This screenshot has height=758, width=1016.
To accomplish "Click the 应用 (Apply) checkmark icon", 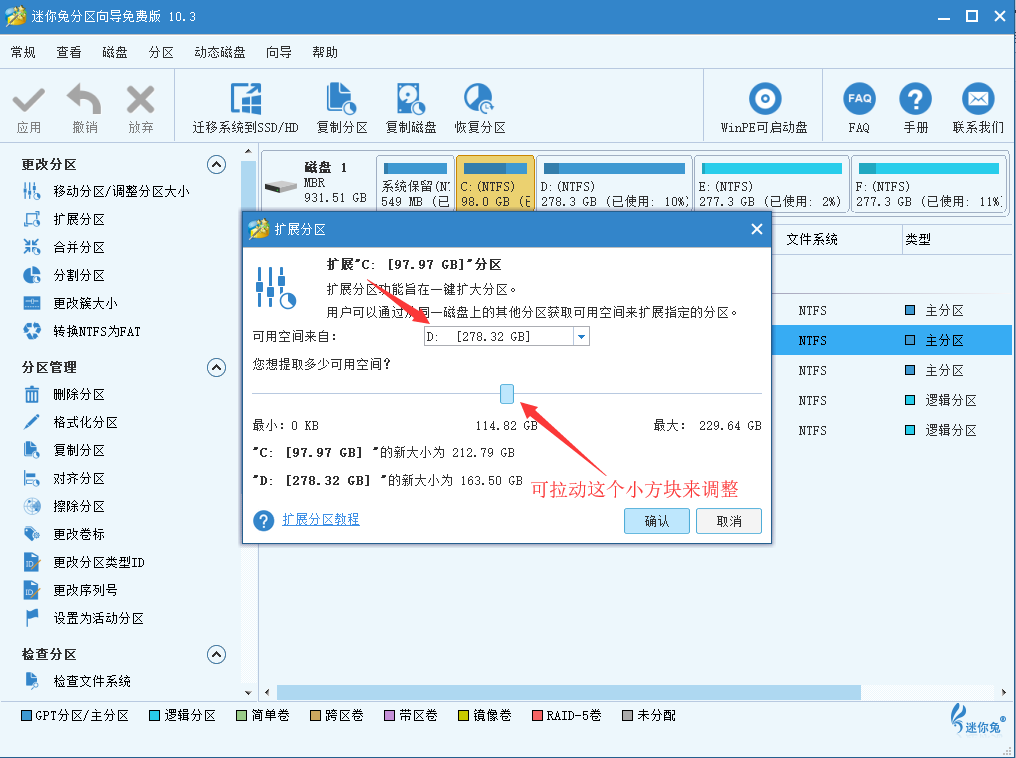I will pos(29,100).
